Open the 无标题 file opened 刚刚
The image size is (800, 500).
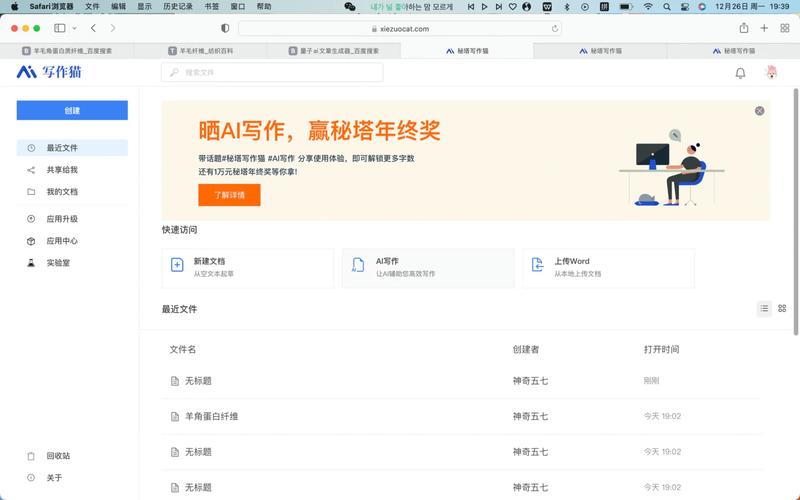point(198,381)
